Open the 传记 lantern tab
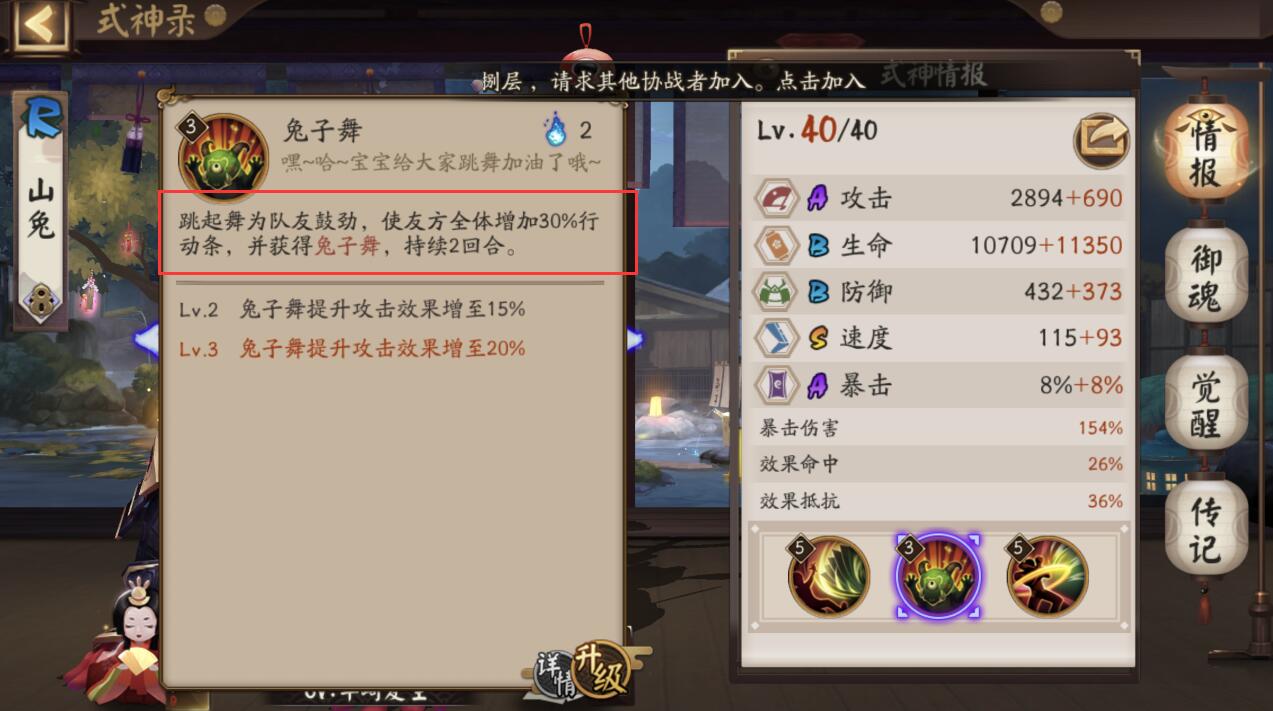The image size is (1273, 711). (x=1206, y=529)
